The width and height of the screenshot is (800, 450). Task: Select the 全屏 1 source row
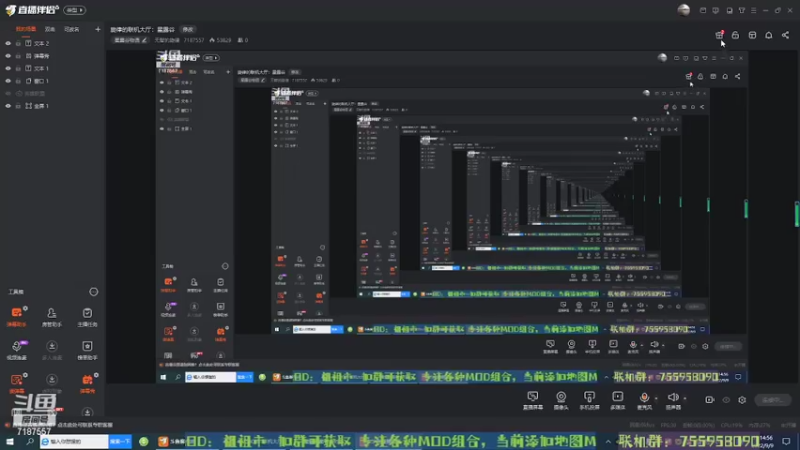(x=53, y=106)
